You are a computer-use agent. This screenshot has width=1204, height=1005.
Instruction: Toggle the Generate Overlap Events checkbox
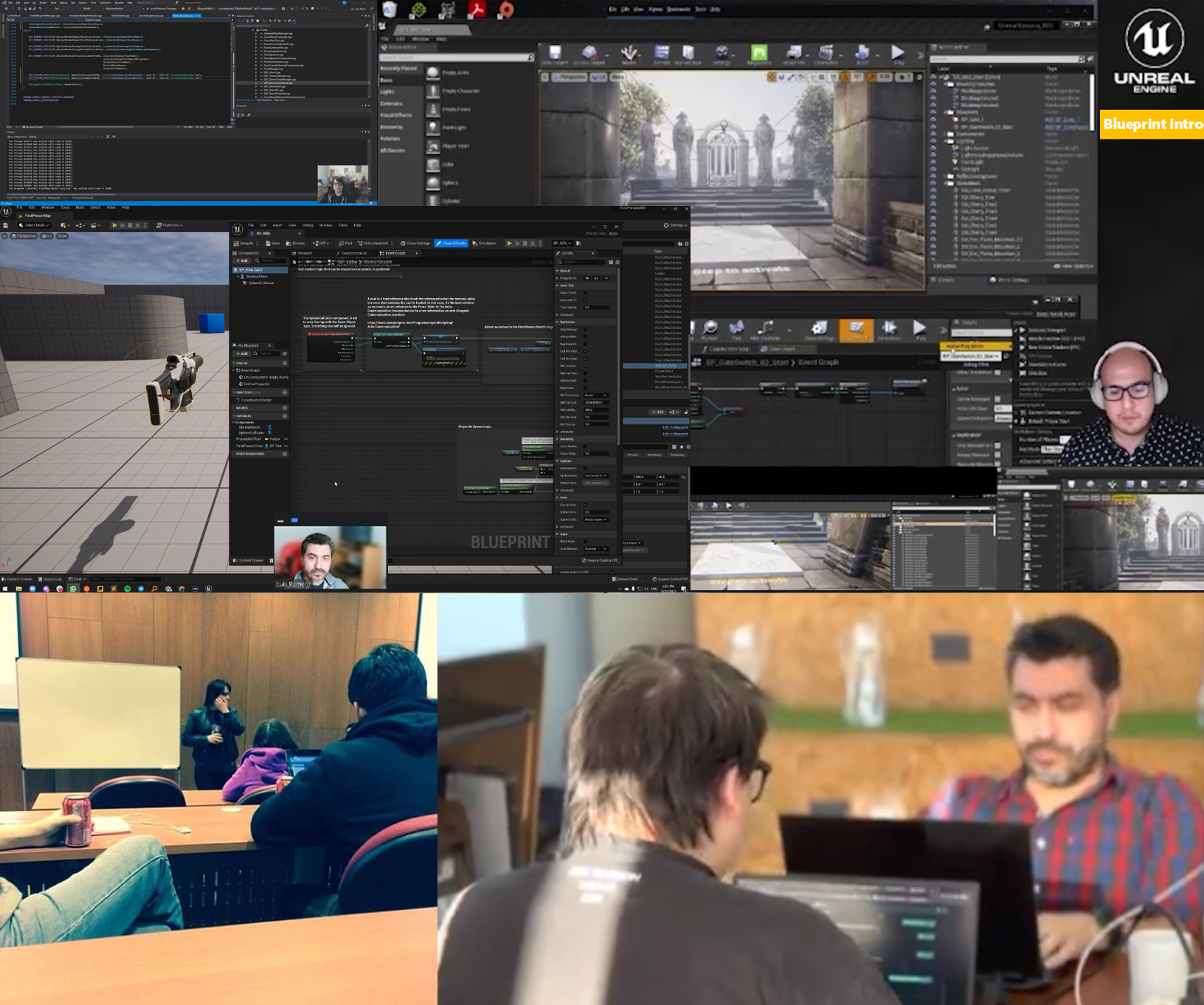[585, 469]
